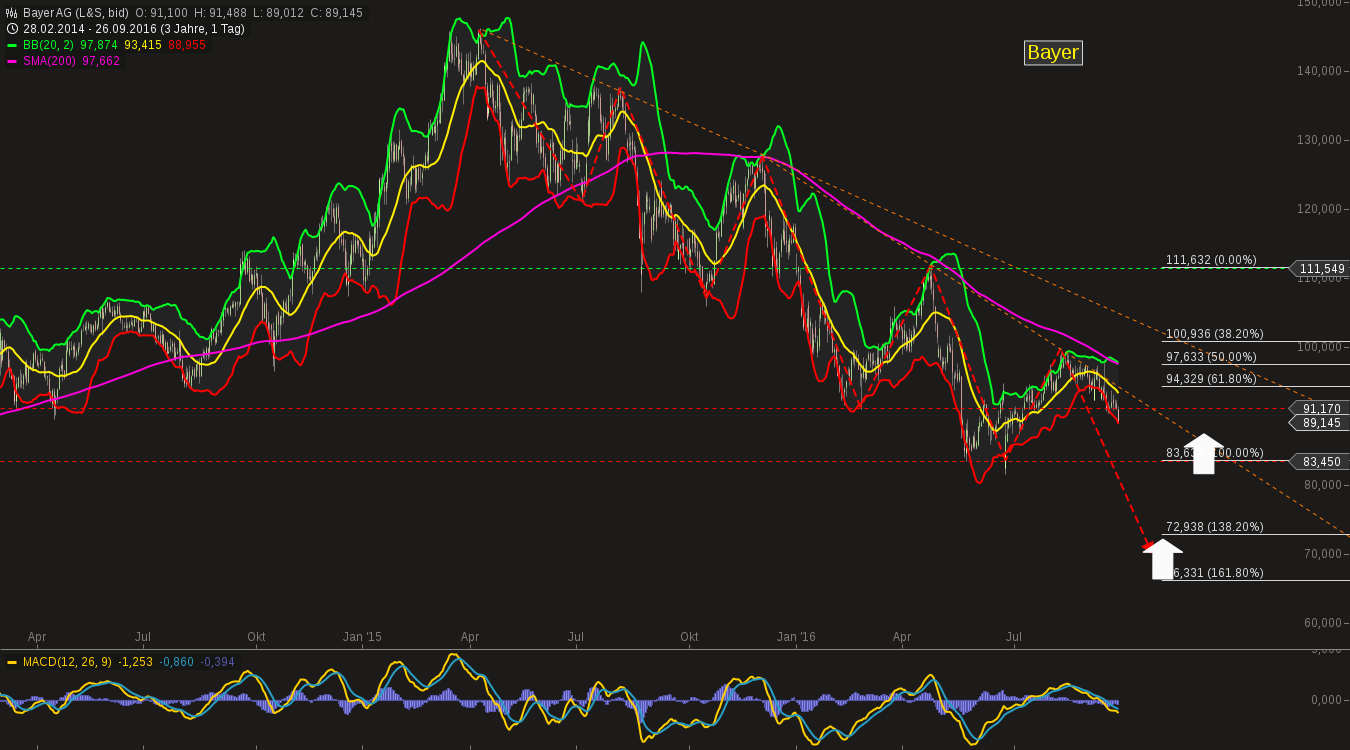
Task: Click the upper band value 97,874
Action: pyautogui.click(x=100, y=45)
